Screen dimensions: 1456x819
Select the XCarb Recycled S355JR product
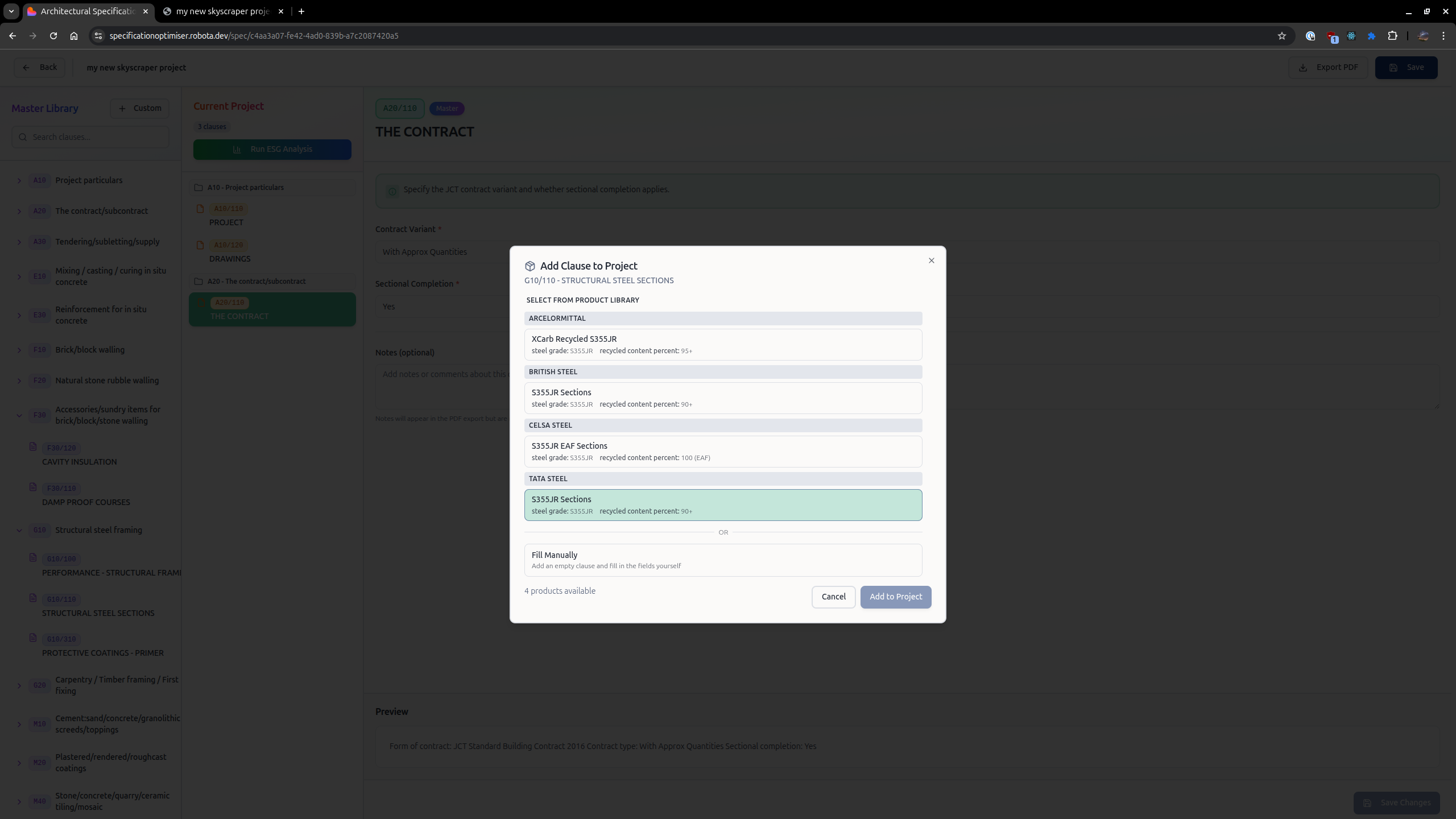pos(722,344)
